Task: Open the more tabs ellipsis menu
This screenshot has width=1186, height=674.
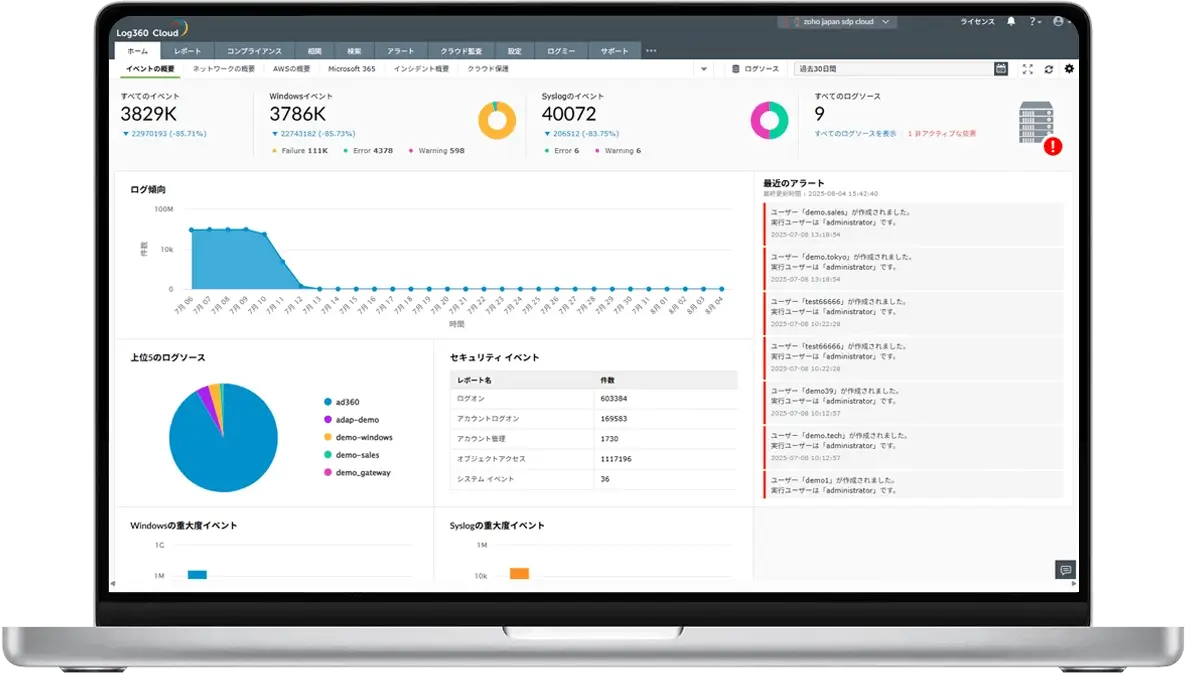Action: tap(651, 51)
